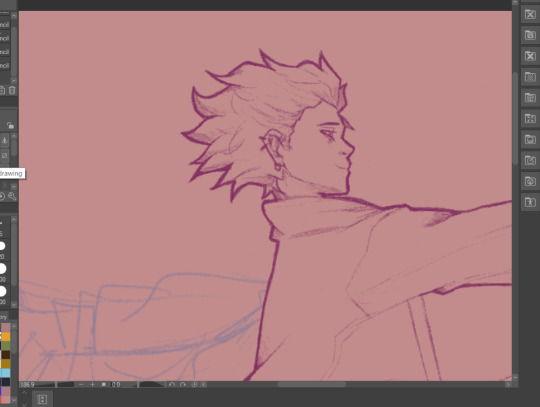Click the right arrow of the horizontal scrollbar
This screenshot has width=540, height=407.
[x=508, y=384]
